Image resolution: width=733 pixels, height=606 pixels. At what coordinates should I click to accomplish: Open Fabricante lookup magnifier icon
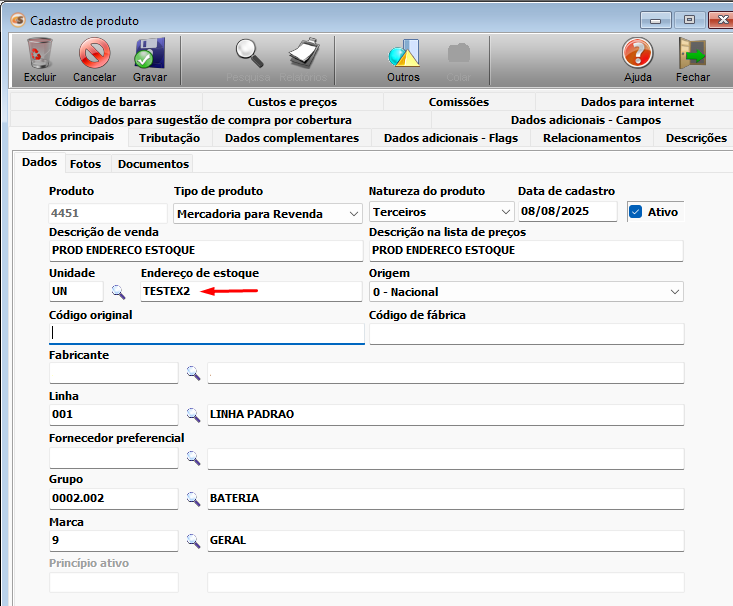[x=194, y=373]
